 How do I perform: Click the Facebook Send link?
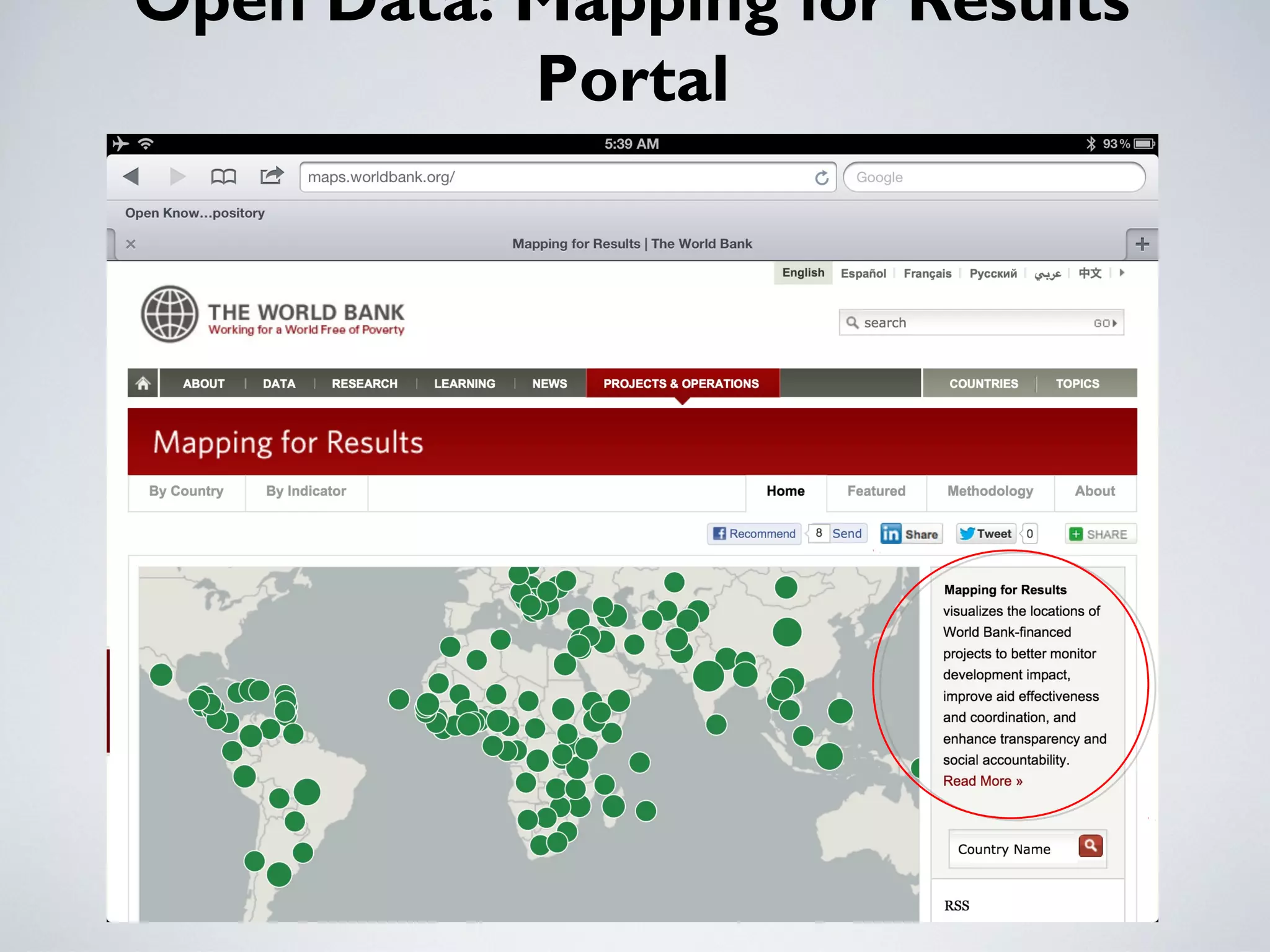pyautogui.click(x=847, y=534)
